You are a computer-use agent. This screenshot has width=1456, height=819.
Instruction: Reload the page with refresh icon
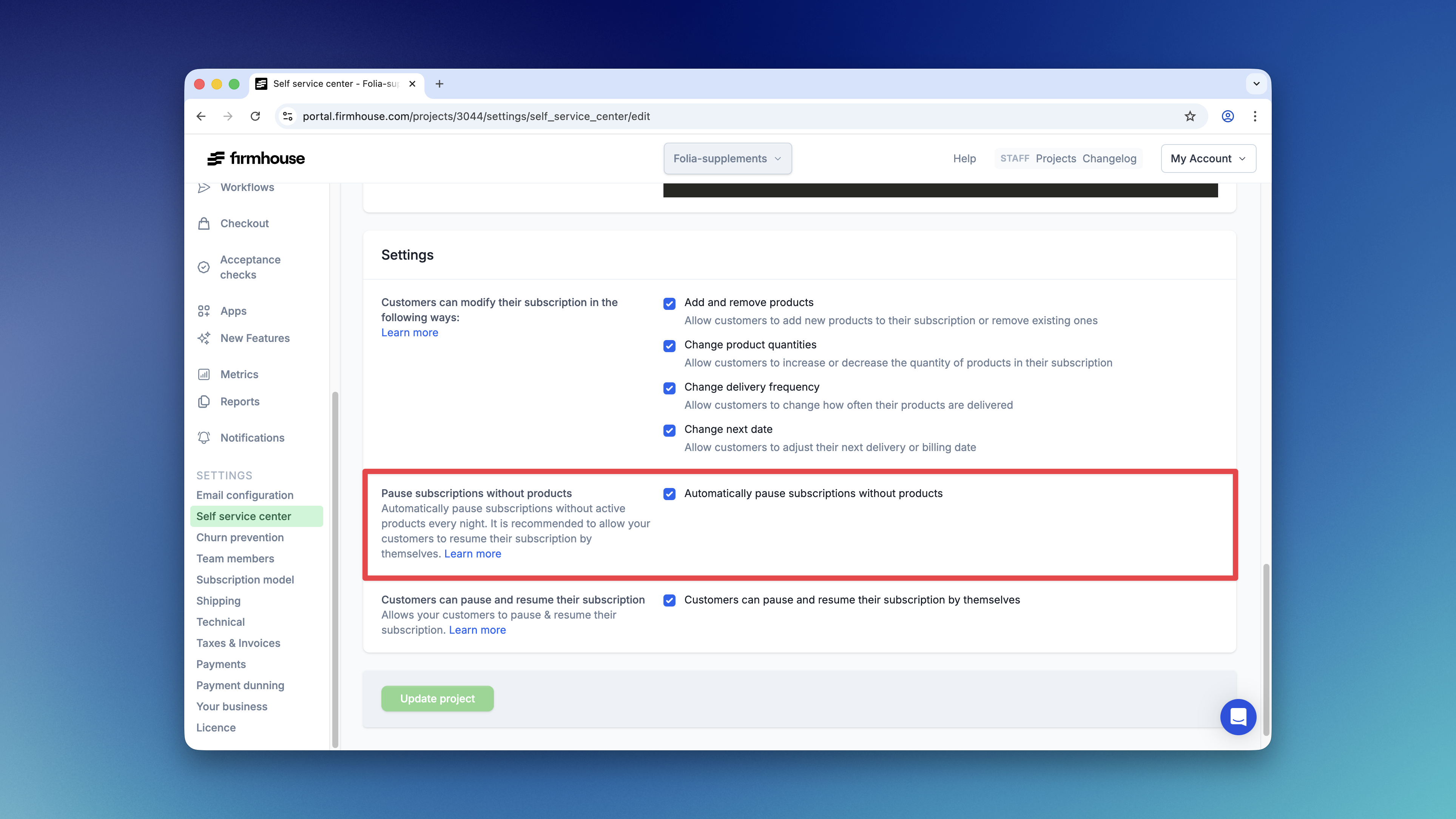tap(256, 116)
